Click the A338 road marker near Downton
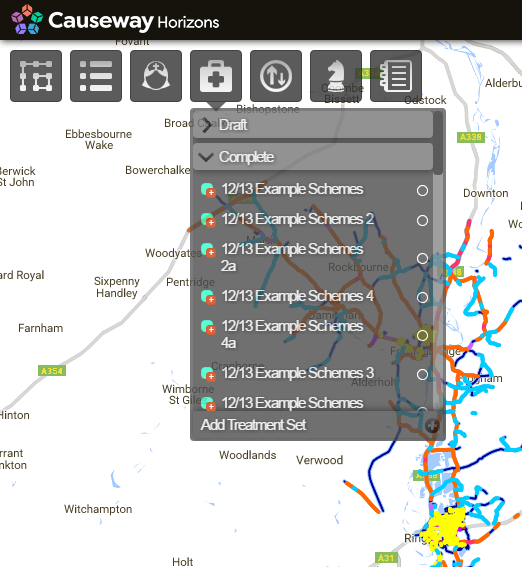 click(x=471, y=137)
